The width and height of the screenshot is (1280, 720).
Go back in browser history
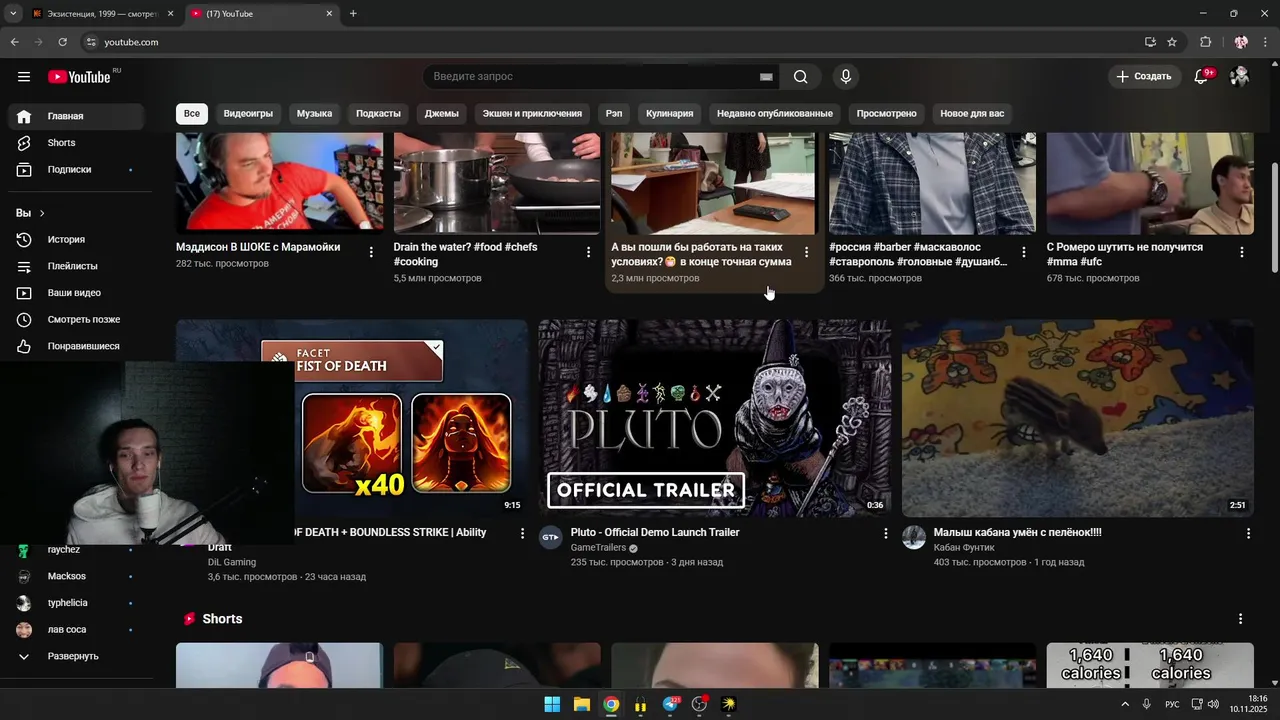tap(14, 42)
